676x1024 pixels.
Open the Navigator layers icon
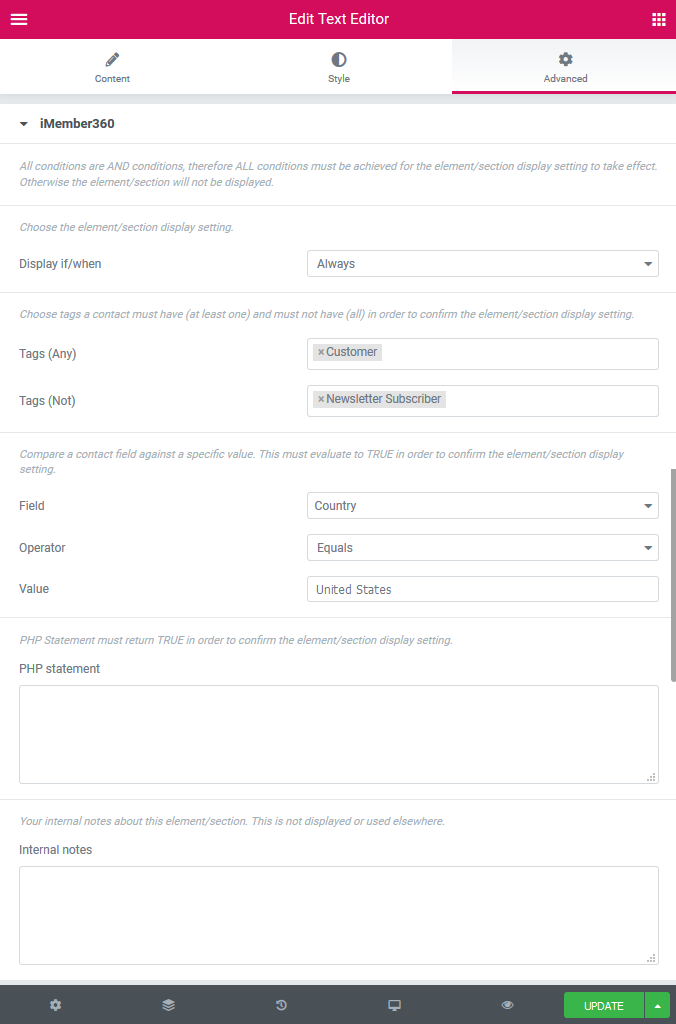pos(168,1005)
